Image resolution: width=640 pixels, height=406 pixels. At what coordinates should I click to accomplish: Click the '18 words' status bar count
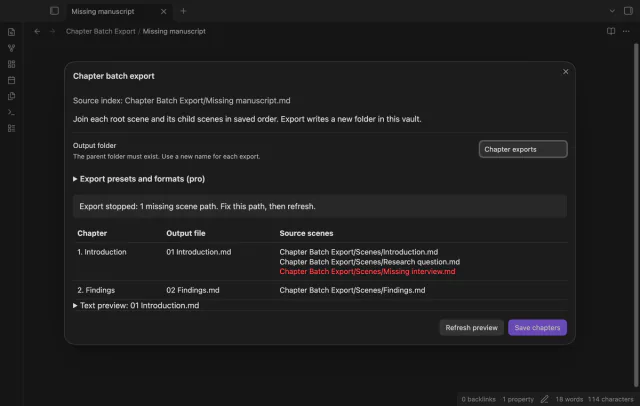click(x=569, y=399)
